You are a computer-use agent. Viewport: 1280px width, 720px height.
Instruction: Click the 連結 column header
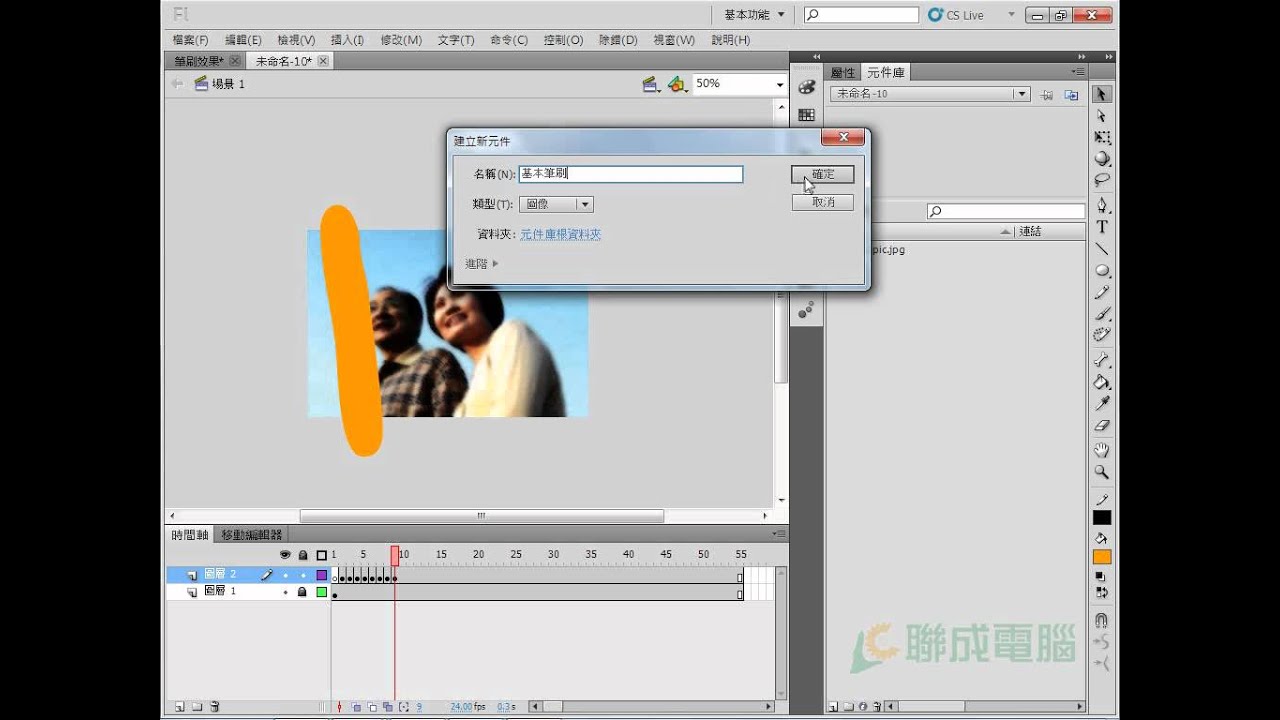point(1030,231)
